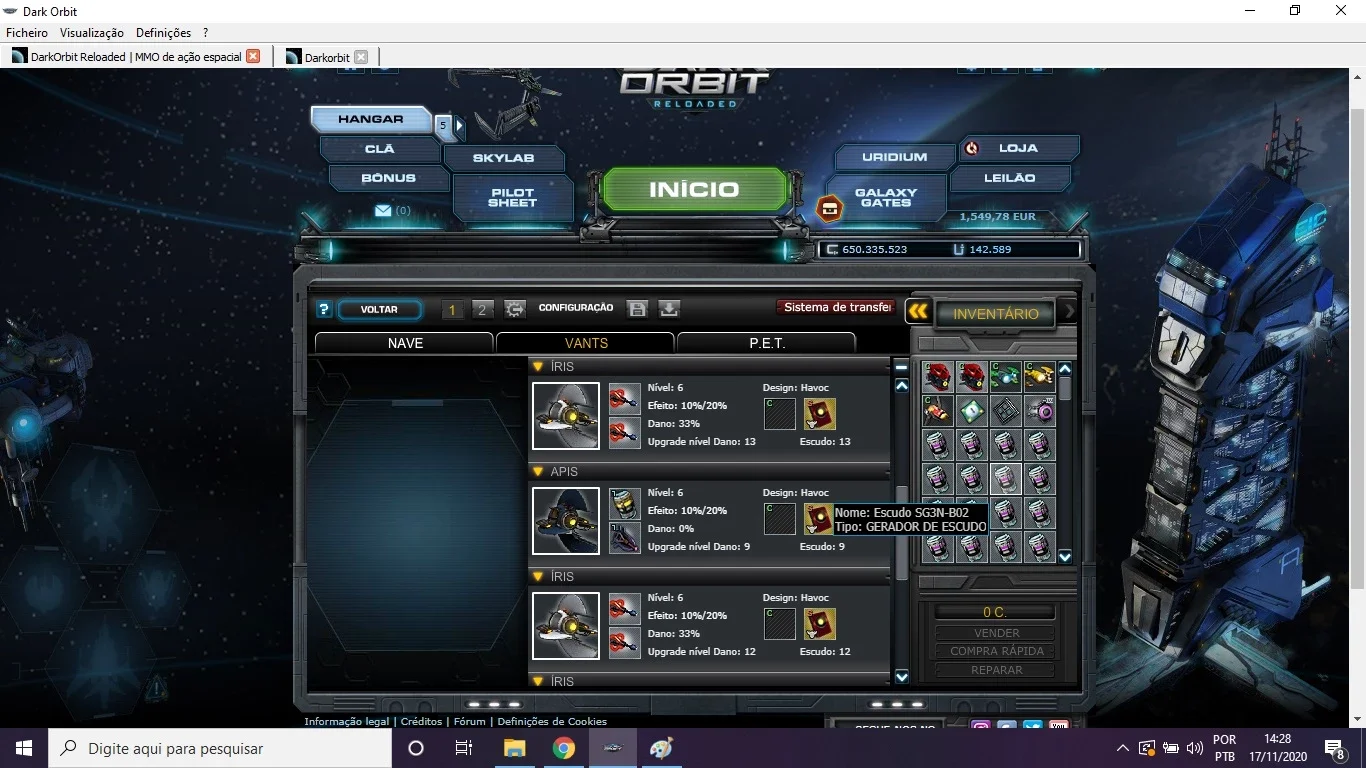
Task: Click the green INÍCIO button
Action: (x=694, y=190)
